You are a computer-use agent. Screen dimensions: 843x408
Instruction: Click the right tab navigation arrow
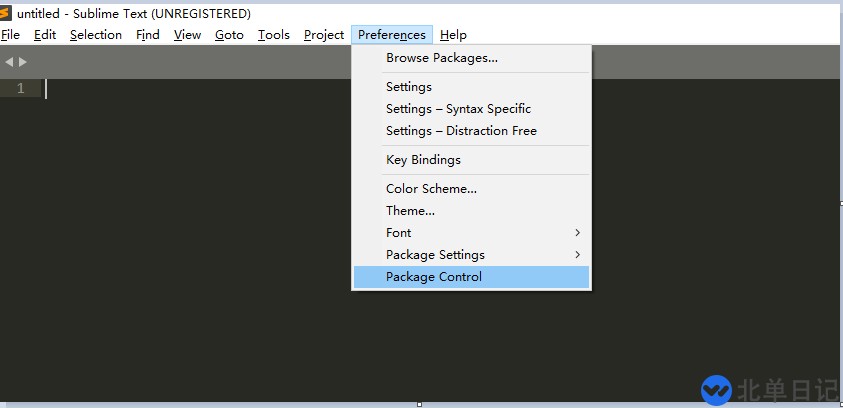[x=23, y=62]
